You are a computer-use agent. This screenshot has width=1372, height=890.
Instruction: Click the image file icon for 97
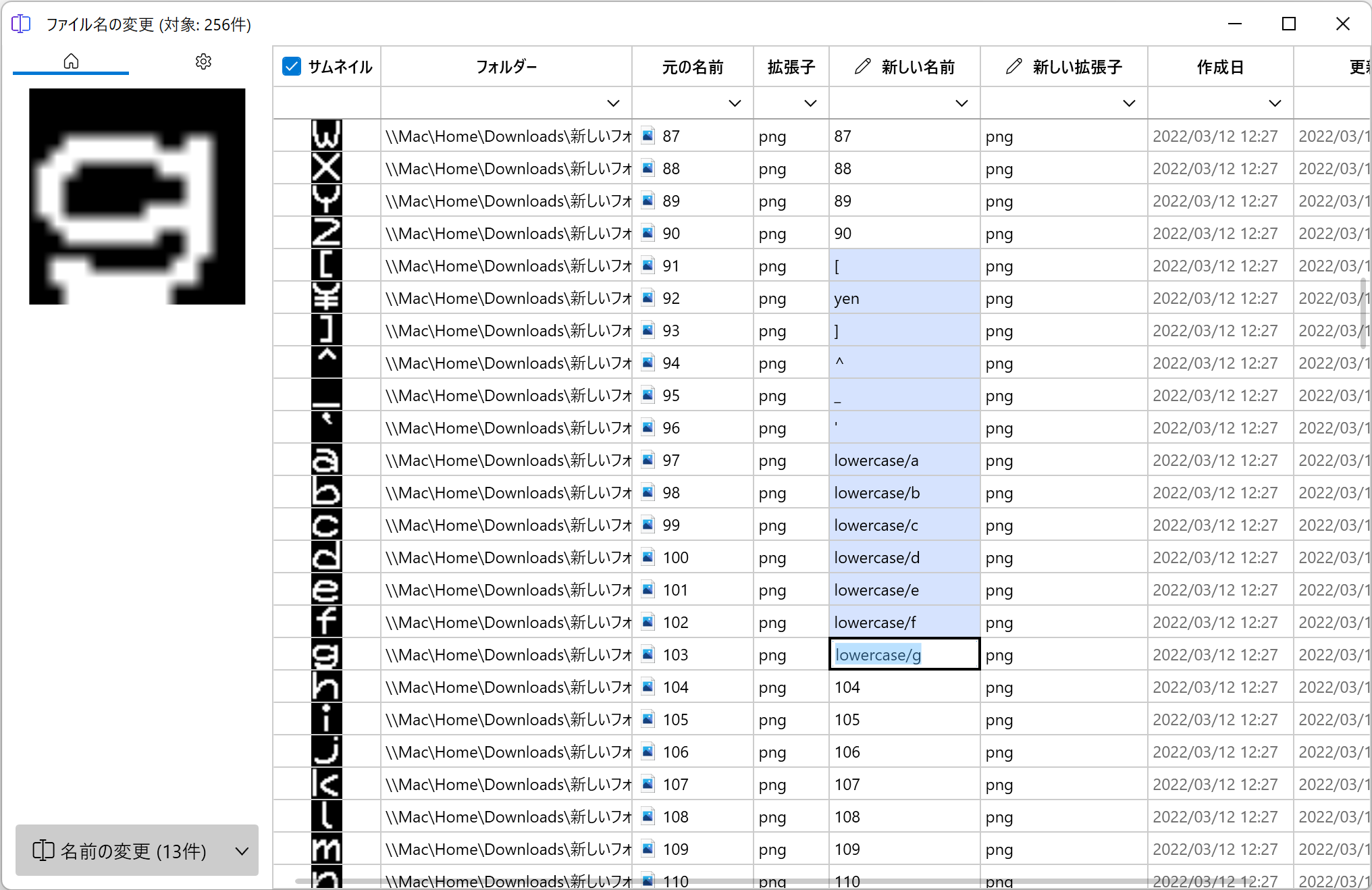648,460
